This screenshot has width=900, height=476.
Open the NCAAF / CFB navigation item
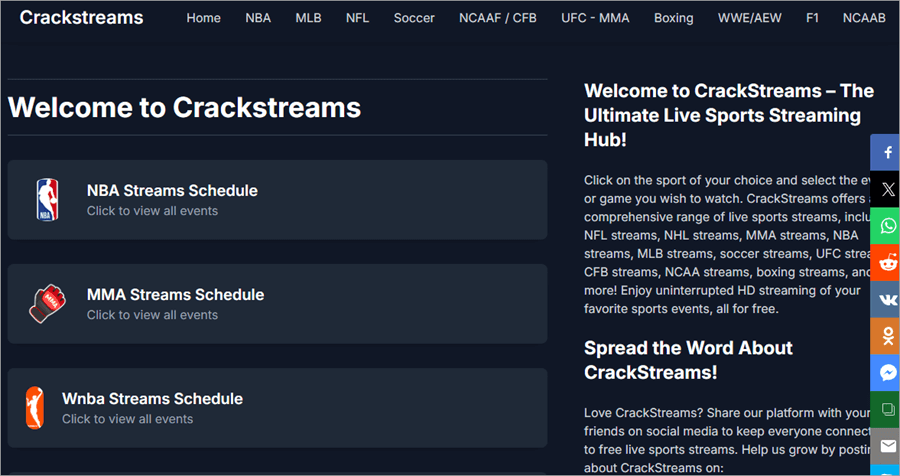(x=498, y=18)
